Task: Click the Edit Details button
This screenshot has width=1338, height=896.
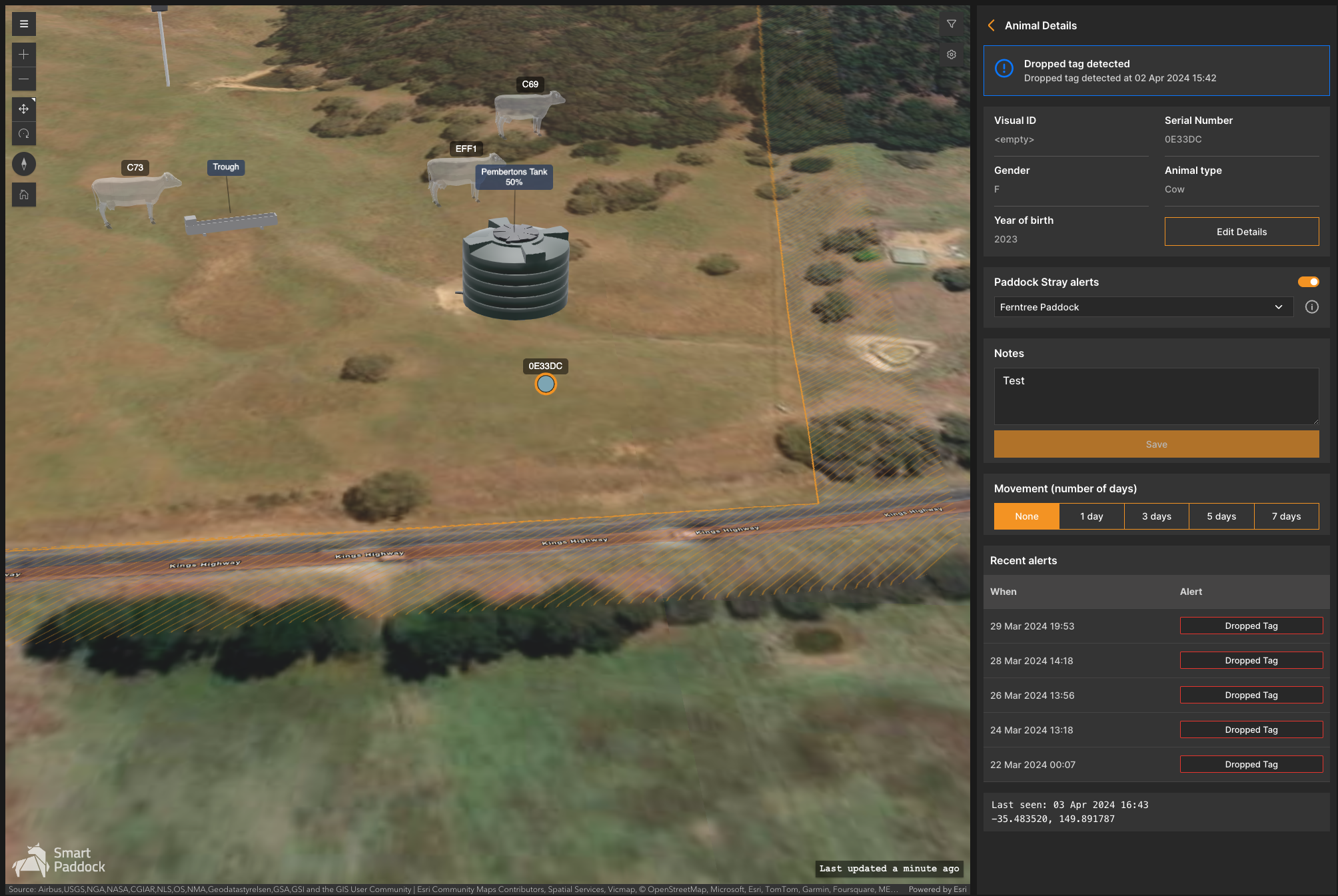Action: 1241,232
